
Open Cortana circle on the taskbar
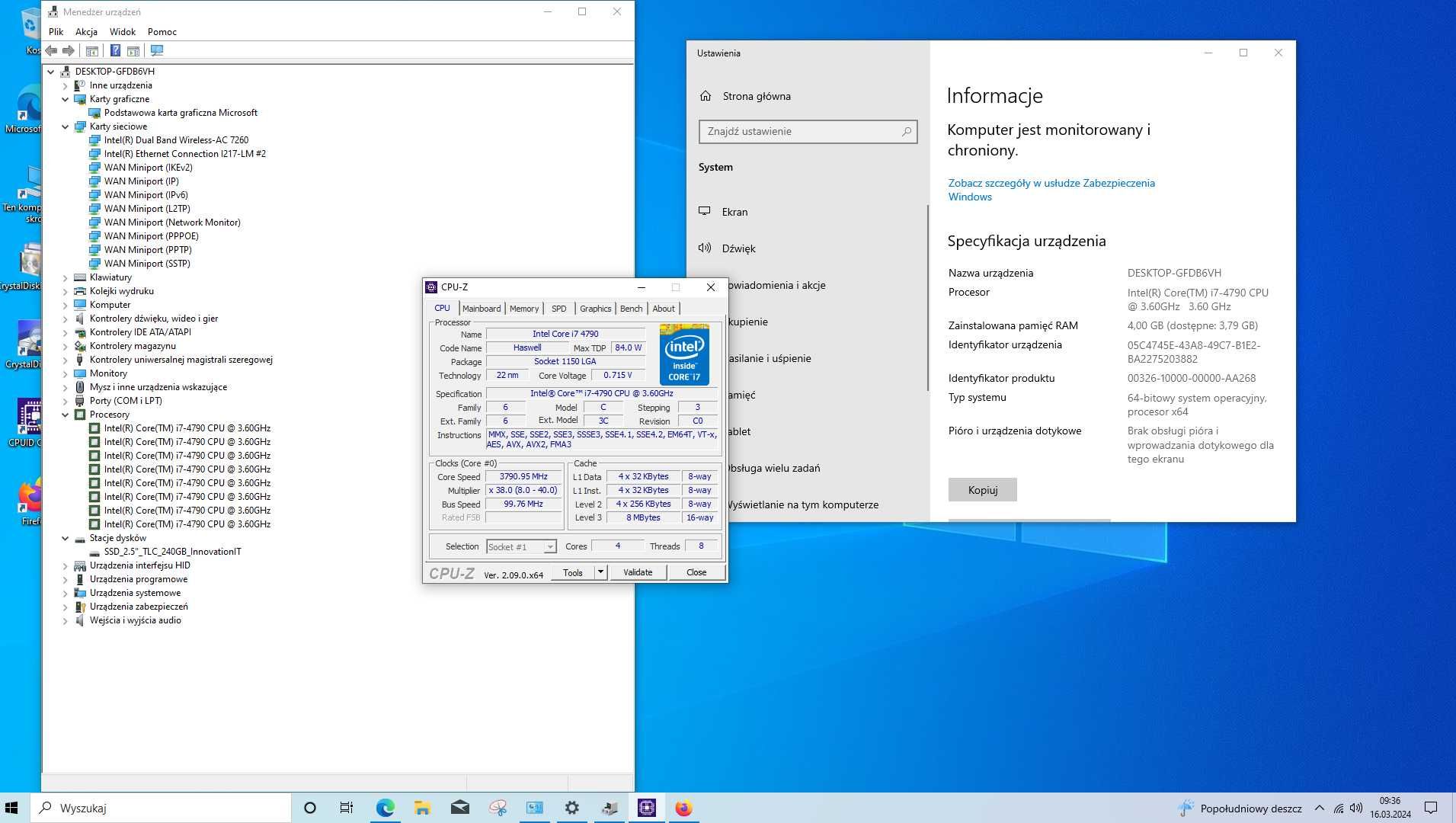(x=310, y=808)
